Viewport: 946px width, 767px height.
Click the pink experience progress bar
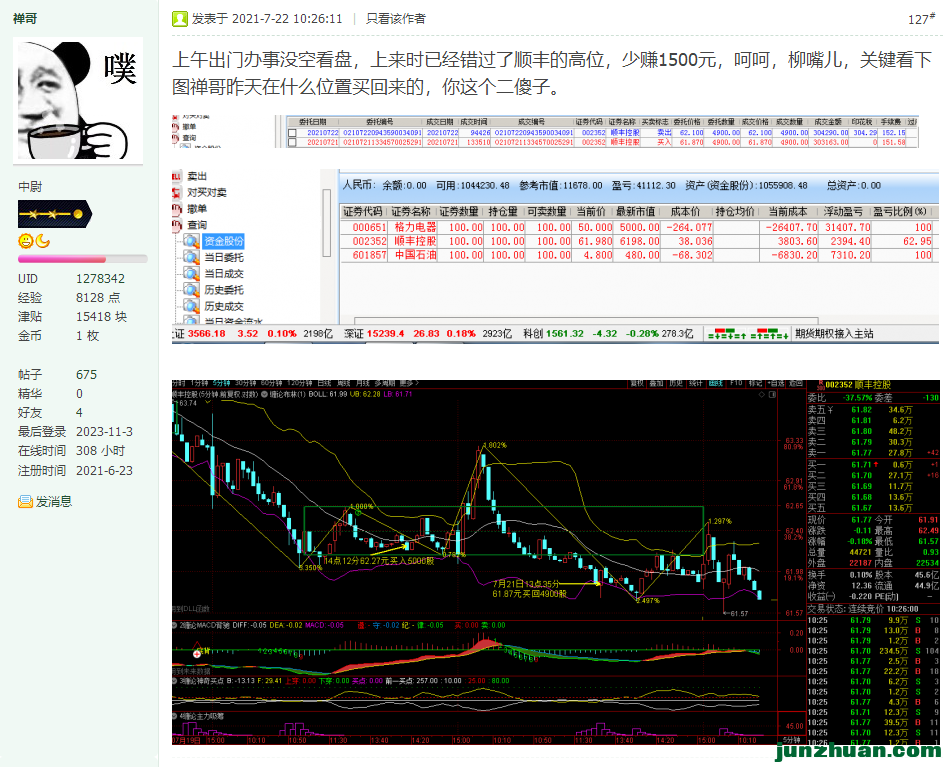(83, 259)
